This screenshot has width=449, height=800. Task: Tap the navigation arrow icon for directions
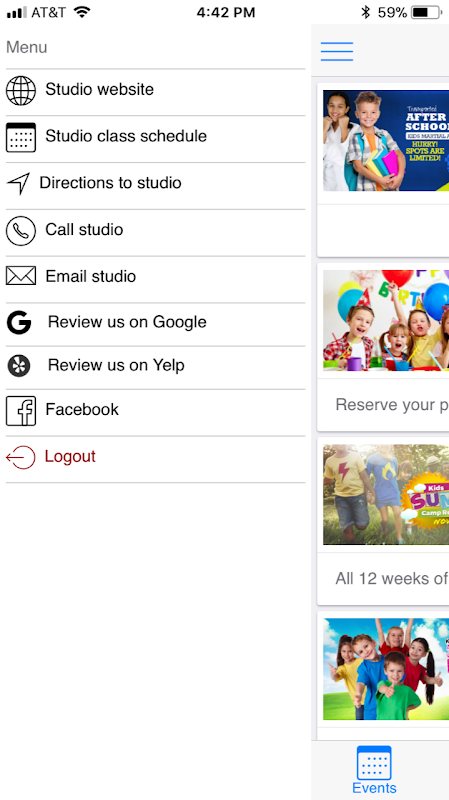click(18, 184)
